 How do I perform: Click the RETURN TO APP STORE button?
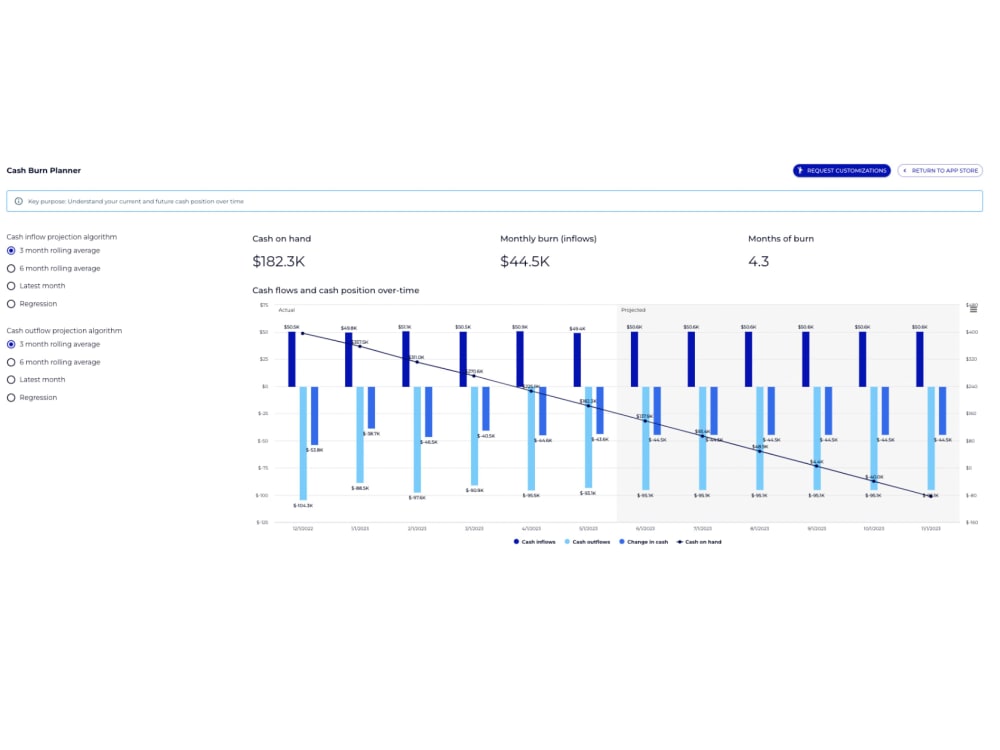(941, 170)
